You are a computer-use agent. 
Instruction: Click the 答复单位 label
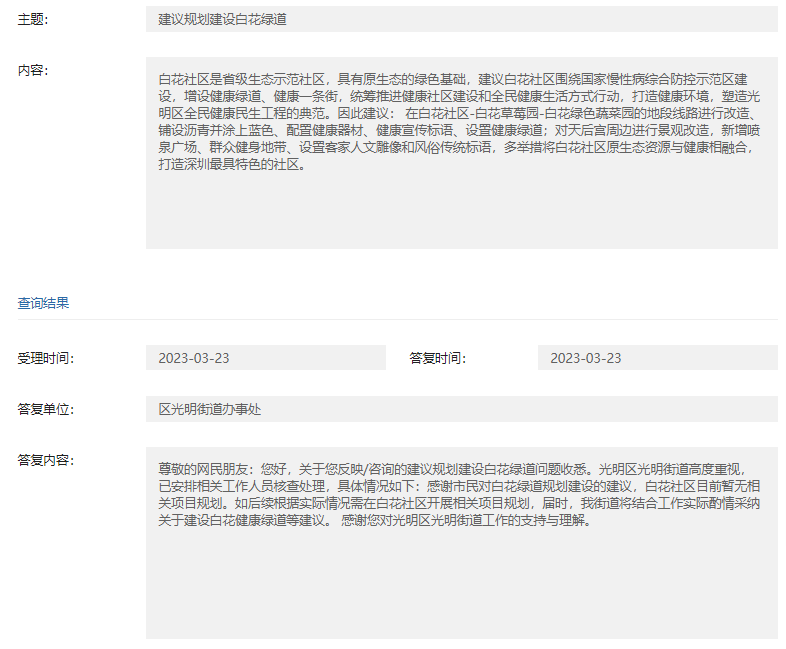[x=45, y=409]
